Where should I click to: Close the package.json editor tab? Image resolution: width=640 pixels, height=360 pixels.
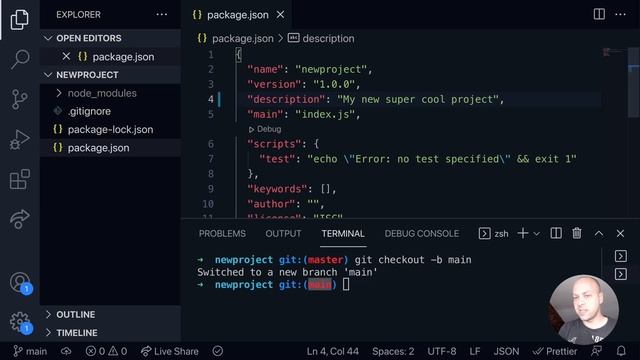pos(280,15)
